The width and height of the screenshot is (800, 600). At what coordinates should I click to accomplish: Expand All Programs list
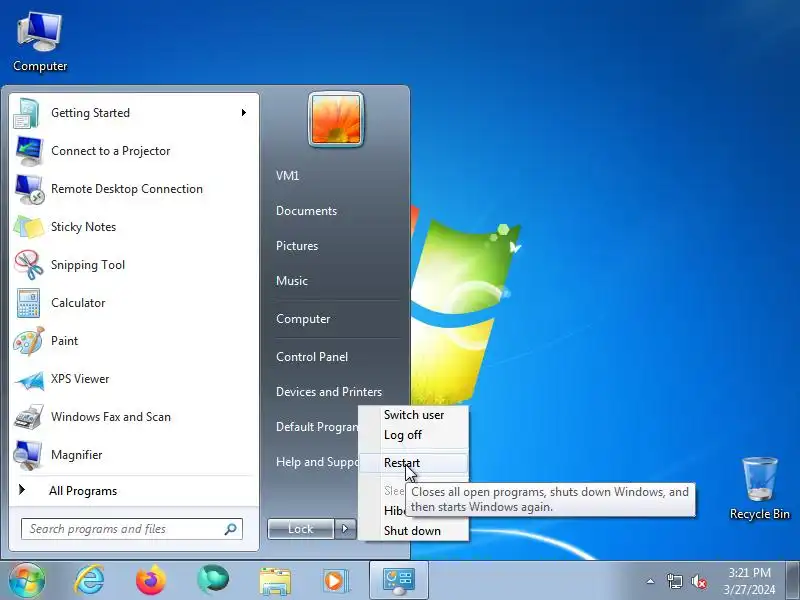(83, 491)
